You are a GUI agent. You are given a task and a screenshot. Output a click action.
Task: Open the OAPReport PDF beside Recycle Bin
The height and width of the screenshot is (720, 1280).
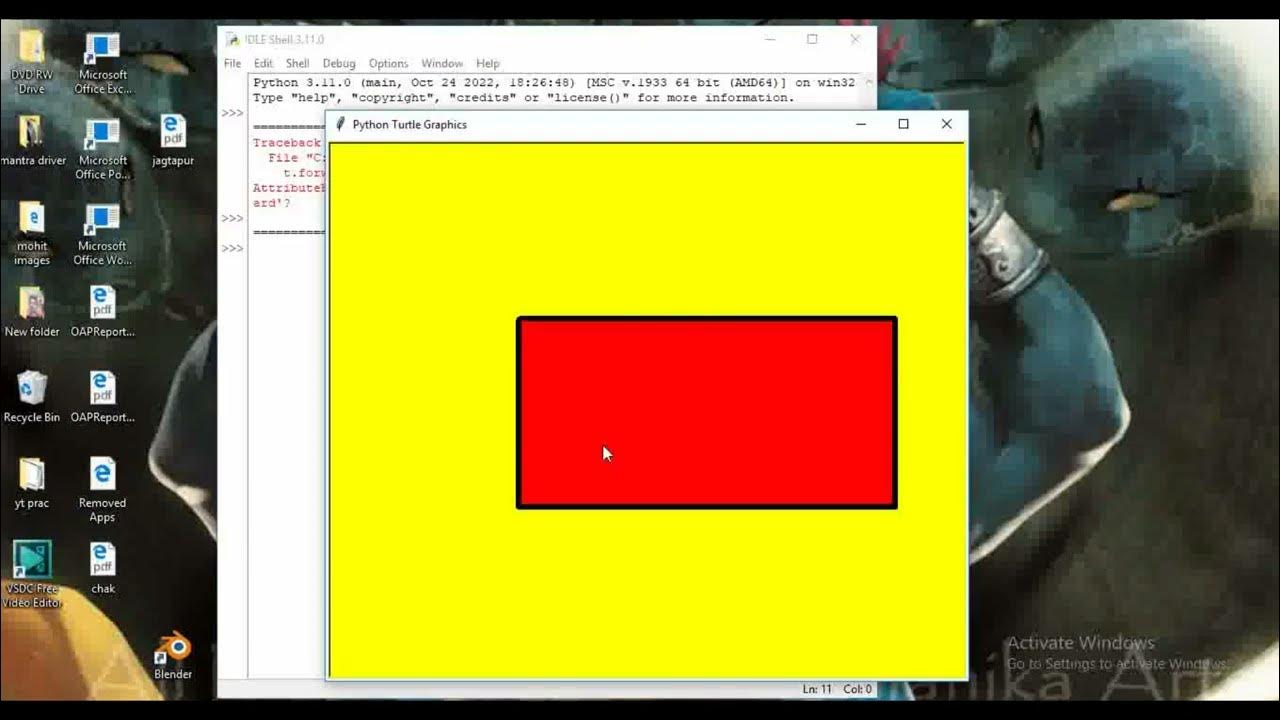(103, 397)
